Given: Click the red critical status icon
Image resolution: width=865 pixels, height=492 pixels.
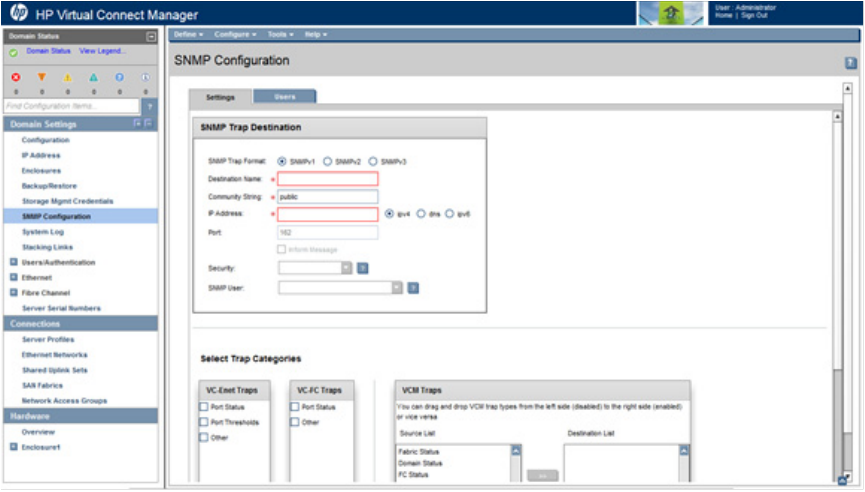Looking at the screenshot, I should coord(16,77).
